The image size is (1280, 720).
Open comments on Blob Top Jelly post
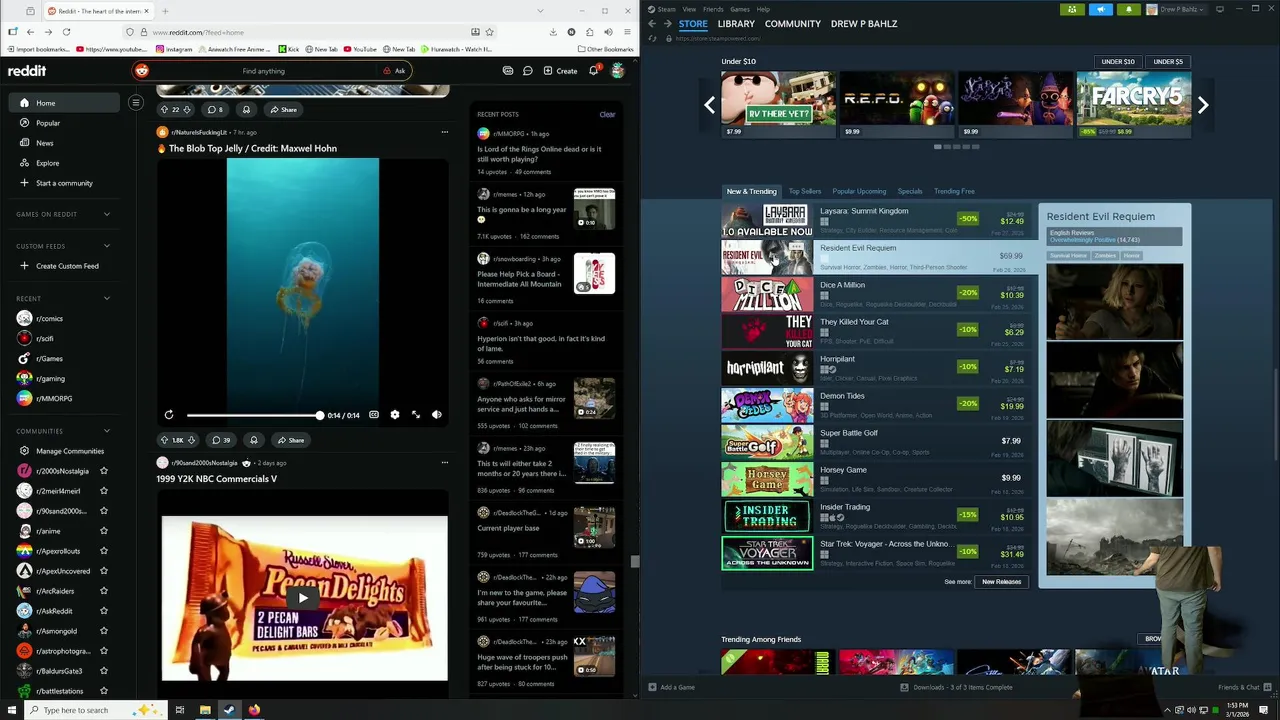(x=220, y=440)
